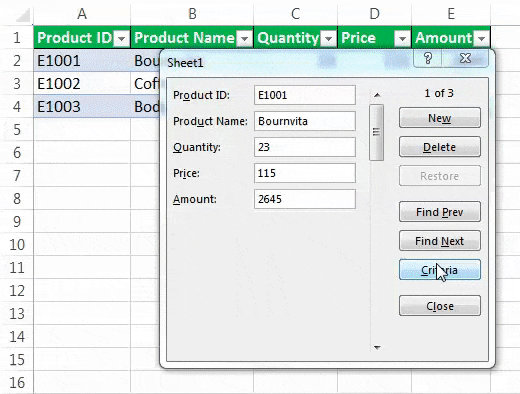
Task: Click the Sheet1 dialog title
Action: 185,63
